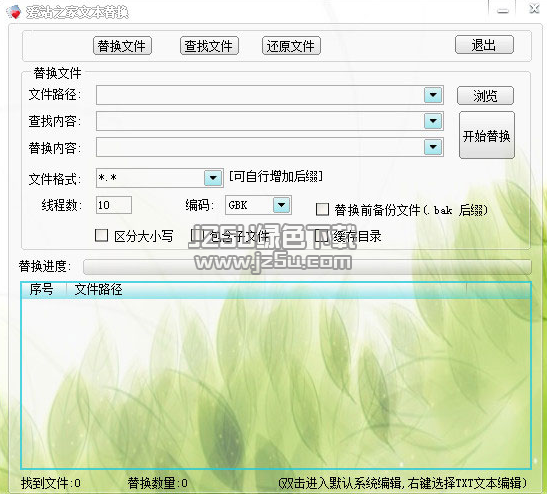
Task: Click the 序号 column header
Action: [x=42, y=290]
